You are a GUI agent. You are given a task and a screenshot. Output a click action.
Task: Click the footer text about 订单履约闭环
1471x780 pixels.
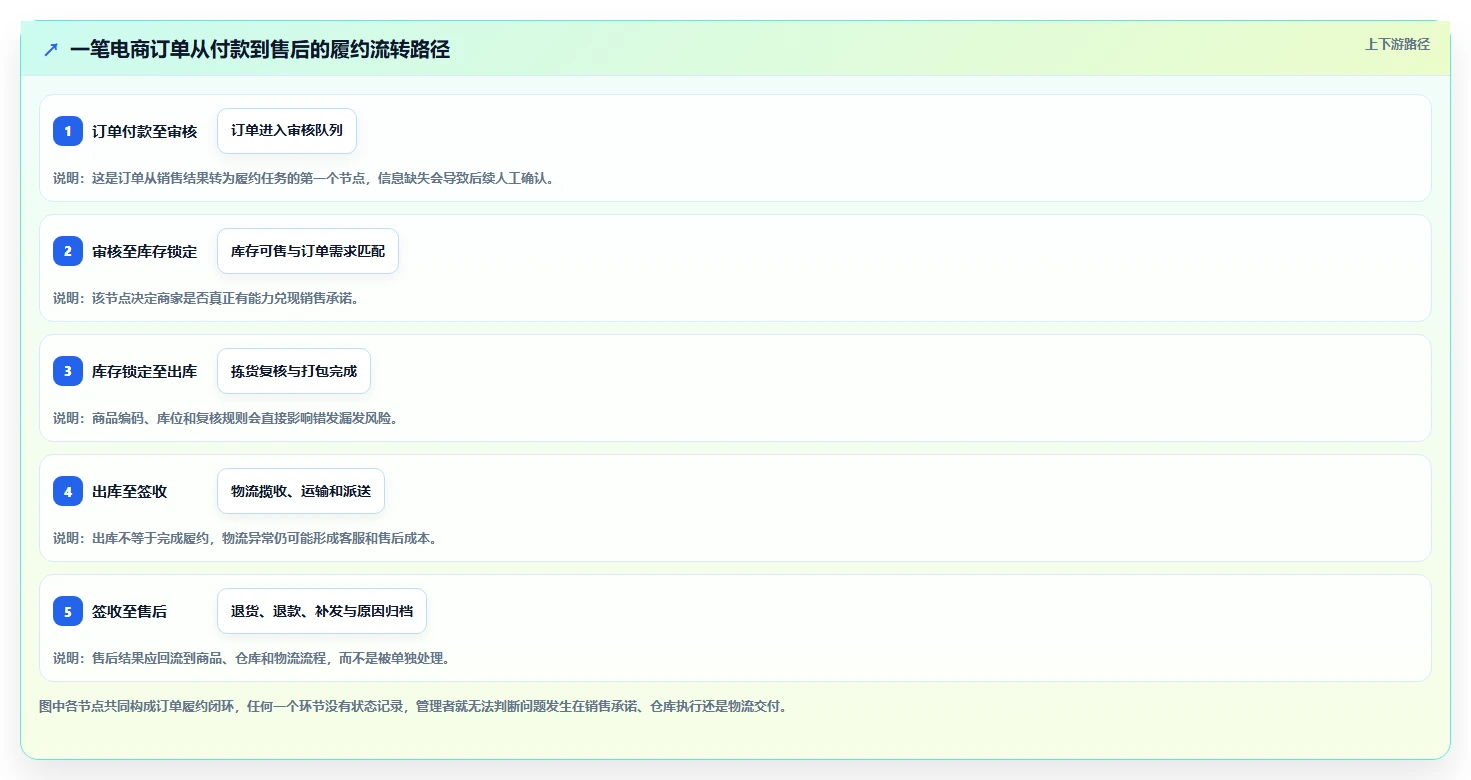click(x=414, y=706)
